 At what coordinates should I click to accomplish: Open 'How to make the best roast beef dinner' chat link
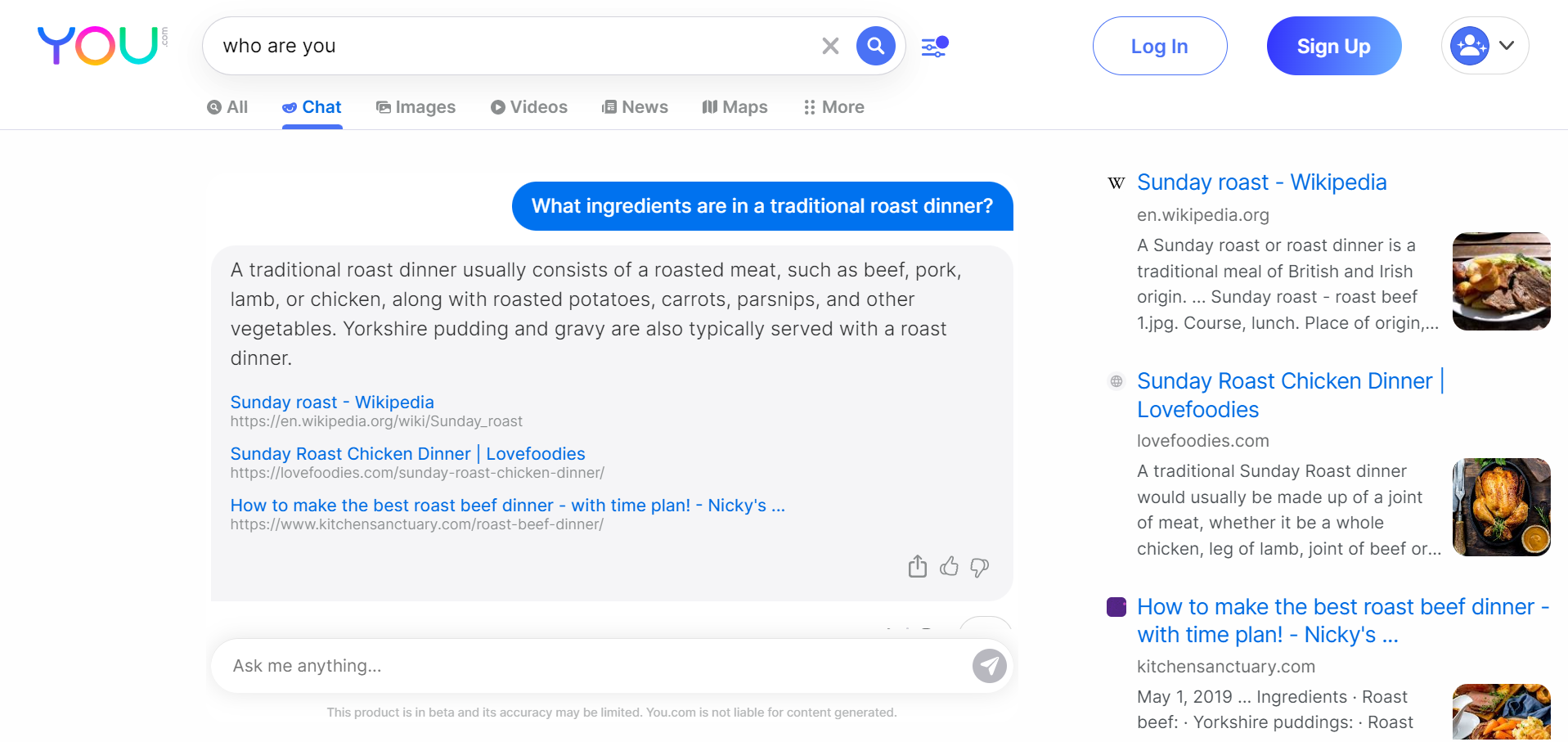click(507, 506)
